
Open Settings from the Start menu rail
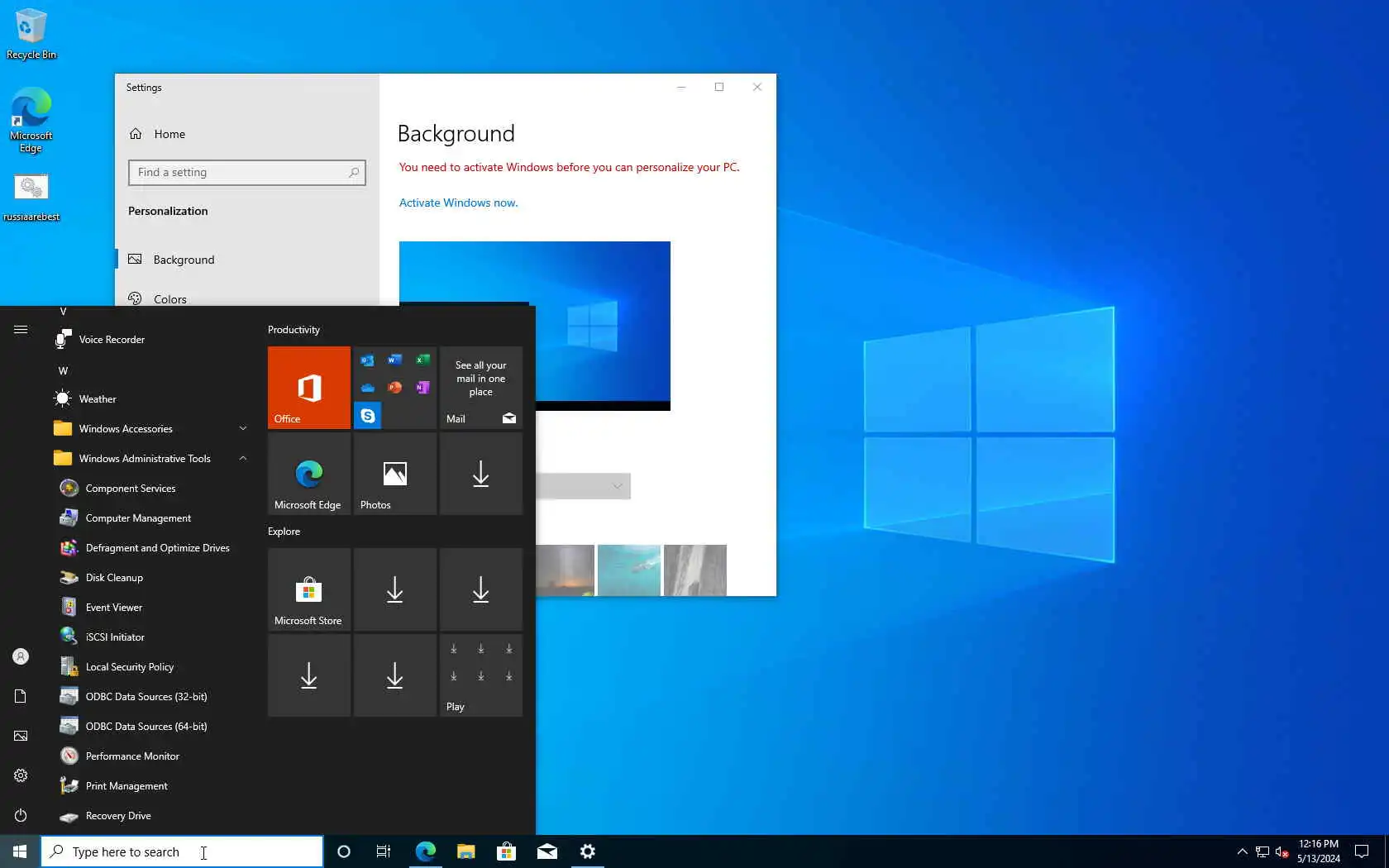pyautogui.click(x=21, y=775)
